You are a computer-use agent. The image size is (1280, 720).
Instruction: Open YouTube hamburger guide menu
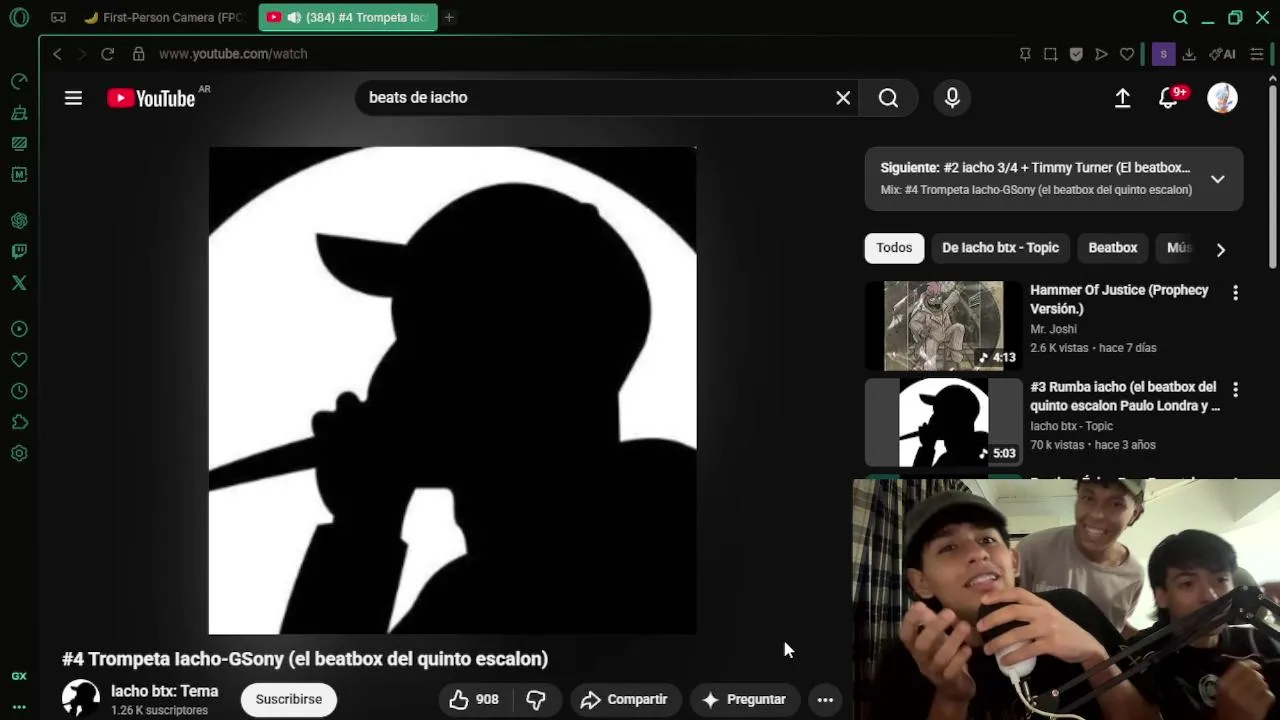coord(73,98)
